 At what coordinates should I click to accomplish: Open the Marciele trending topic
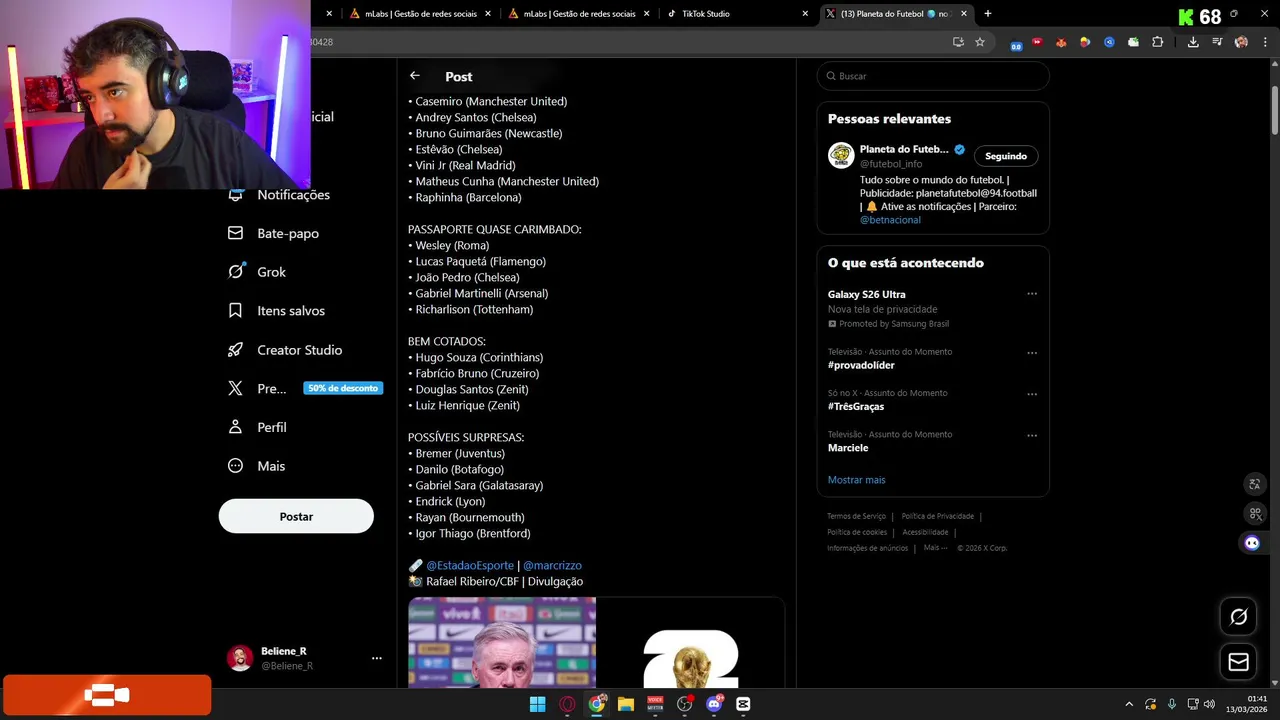848,448
